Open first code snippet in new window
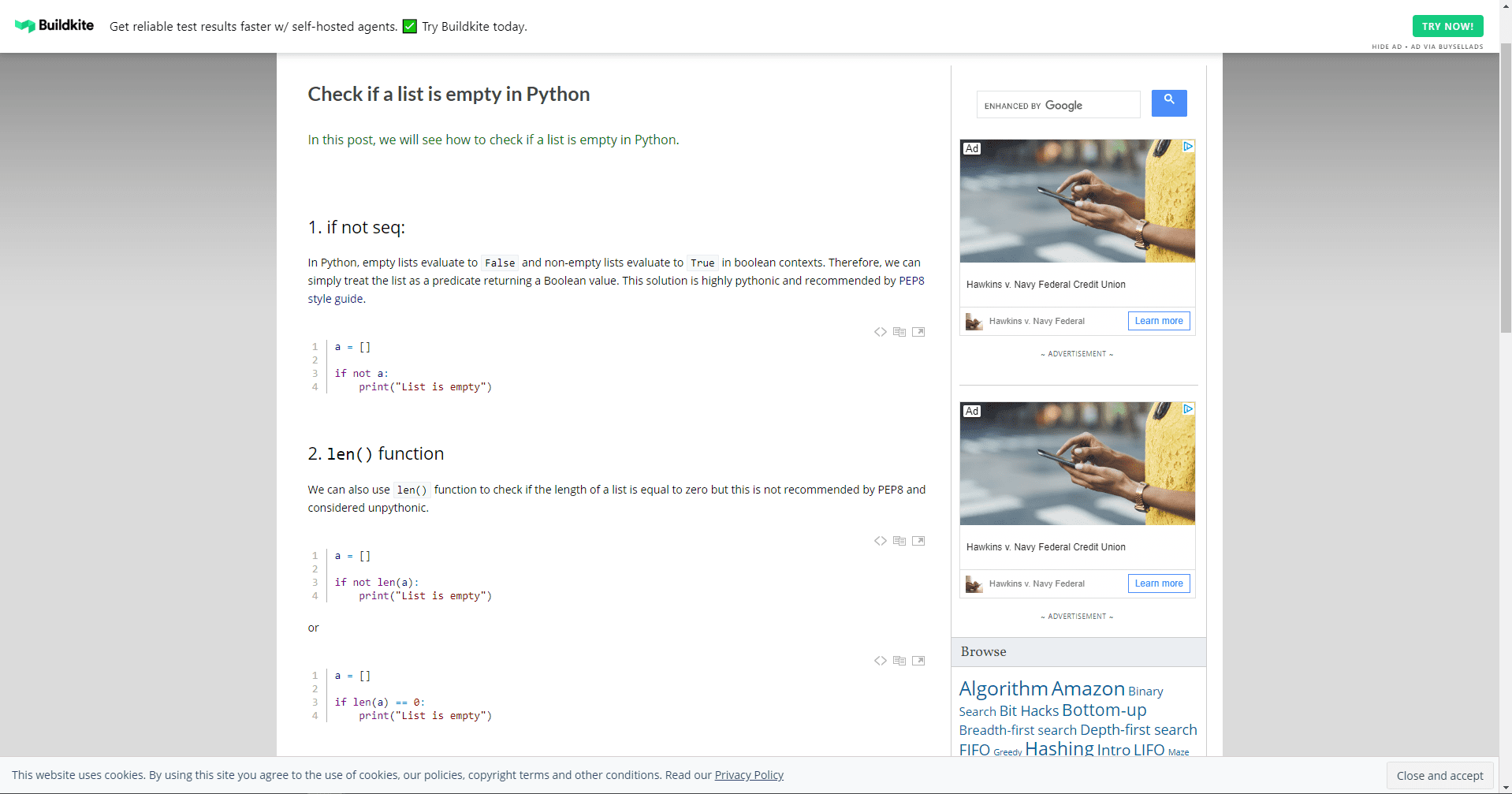 [x=918, y=332]
